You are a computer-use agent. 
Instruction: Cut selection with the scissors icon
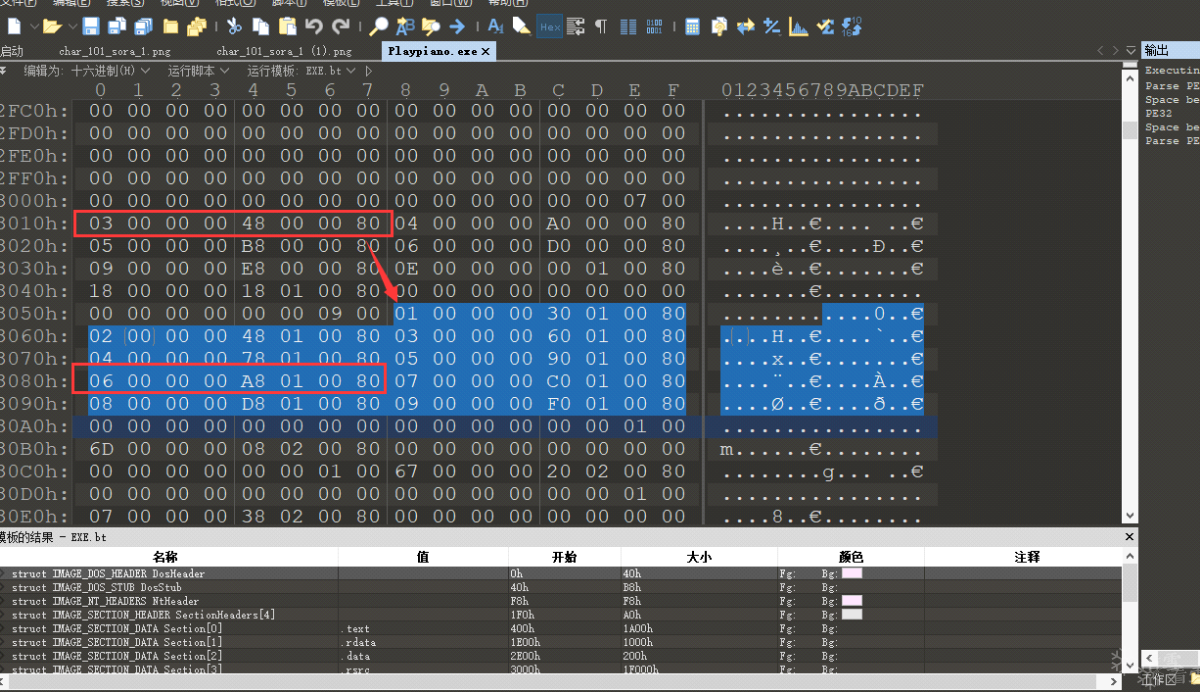point(234,26)
